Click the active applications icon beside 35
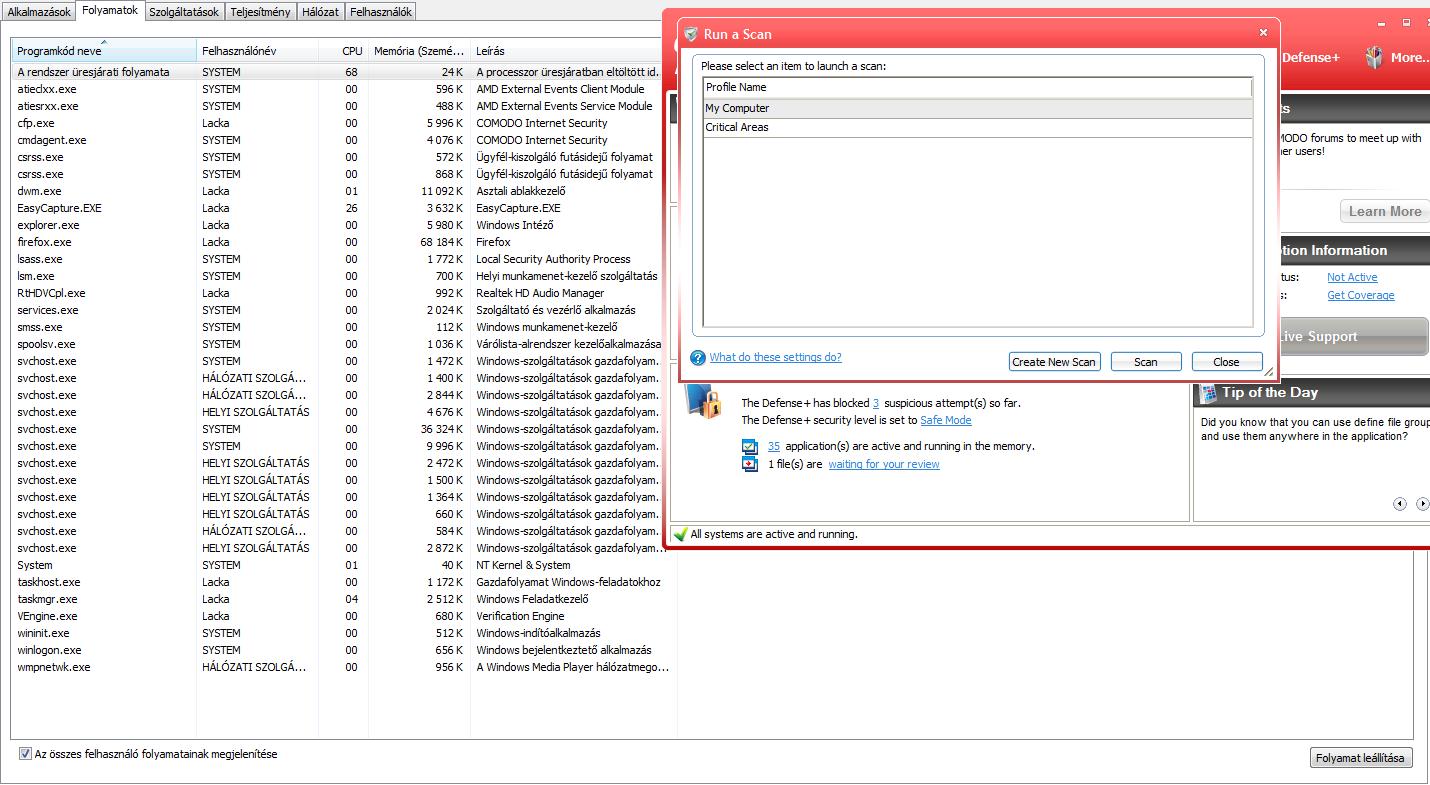This screenshot has height=785, width=1430. click(750, 447)
